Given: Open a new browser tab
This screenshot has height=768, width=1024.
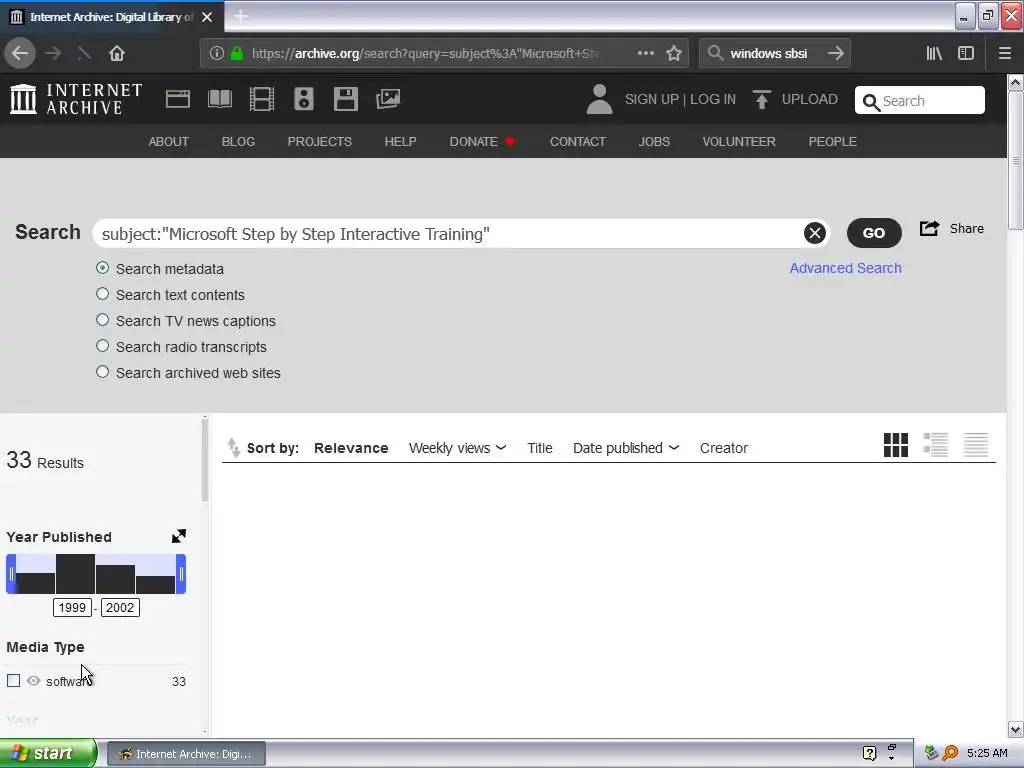Looking at the screenshot, I should 240,16.
